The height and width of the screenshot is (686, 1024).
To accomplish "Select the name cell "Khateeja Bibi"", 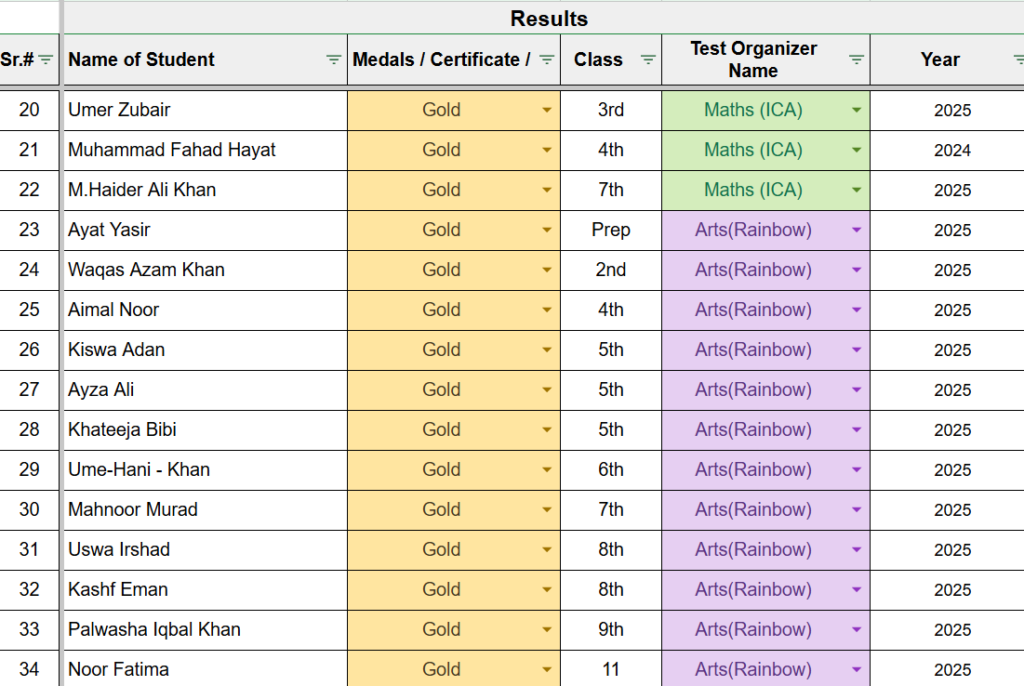I will pos(200,430).
